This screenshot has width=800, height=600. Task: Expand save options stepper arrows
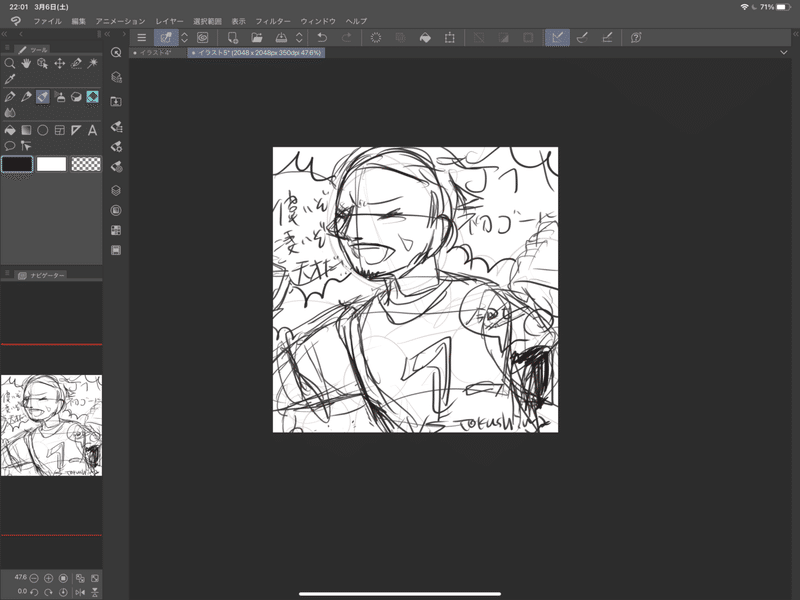[299, 37]
